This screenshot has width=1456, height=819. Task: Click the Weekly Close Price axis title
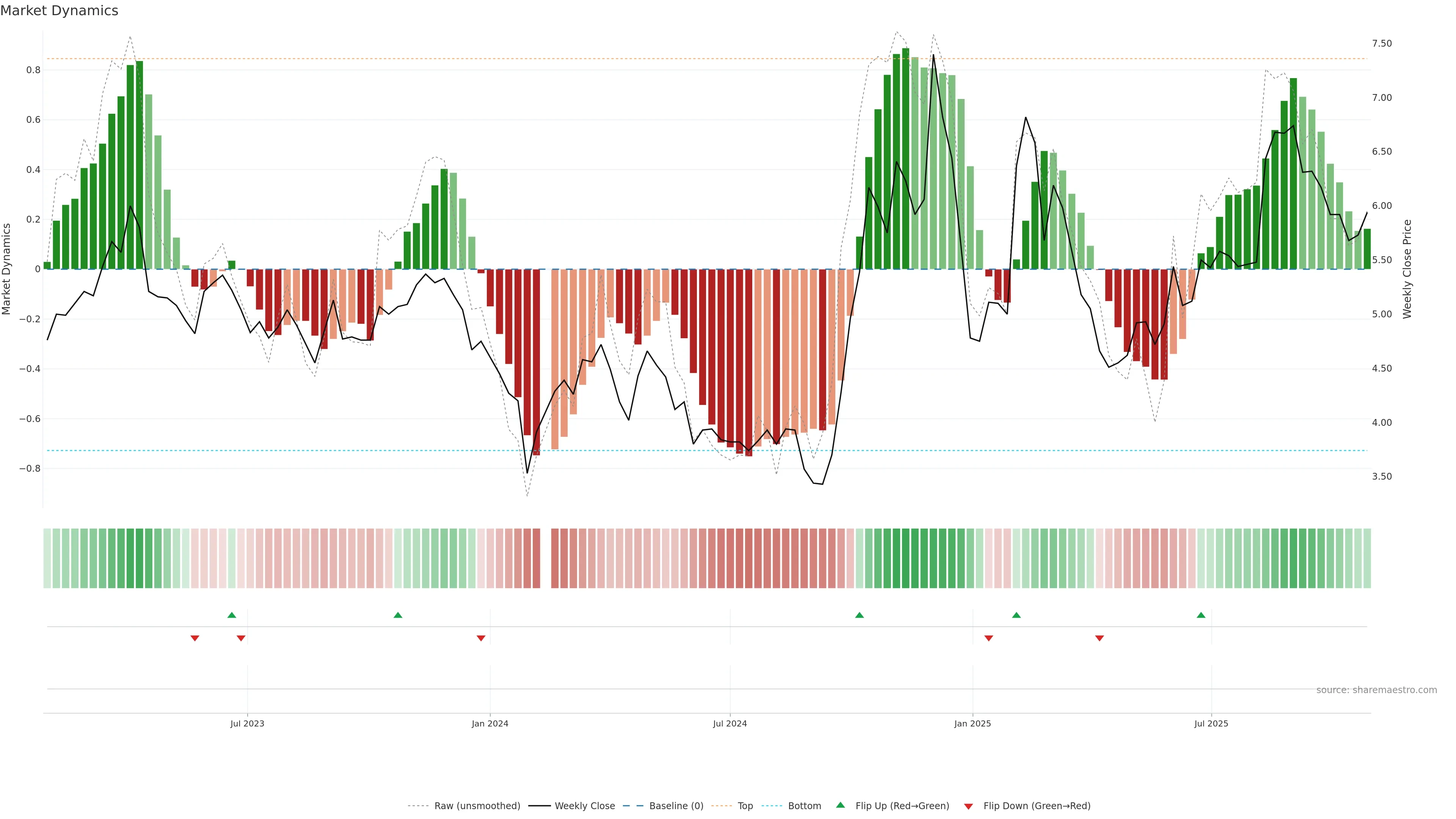tap(1407, 269)
